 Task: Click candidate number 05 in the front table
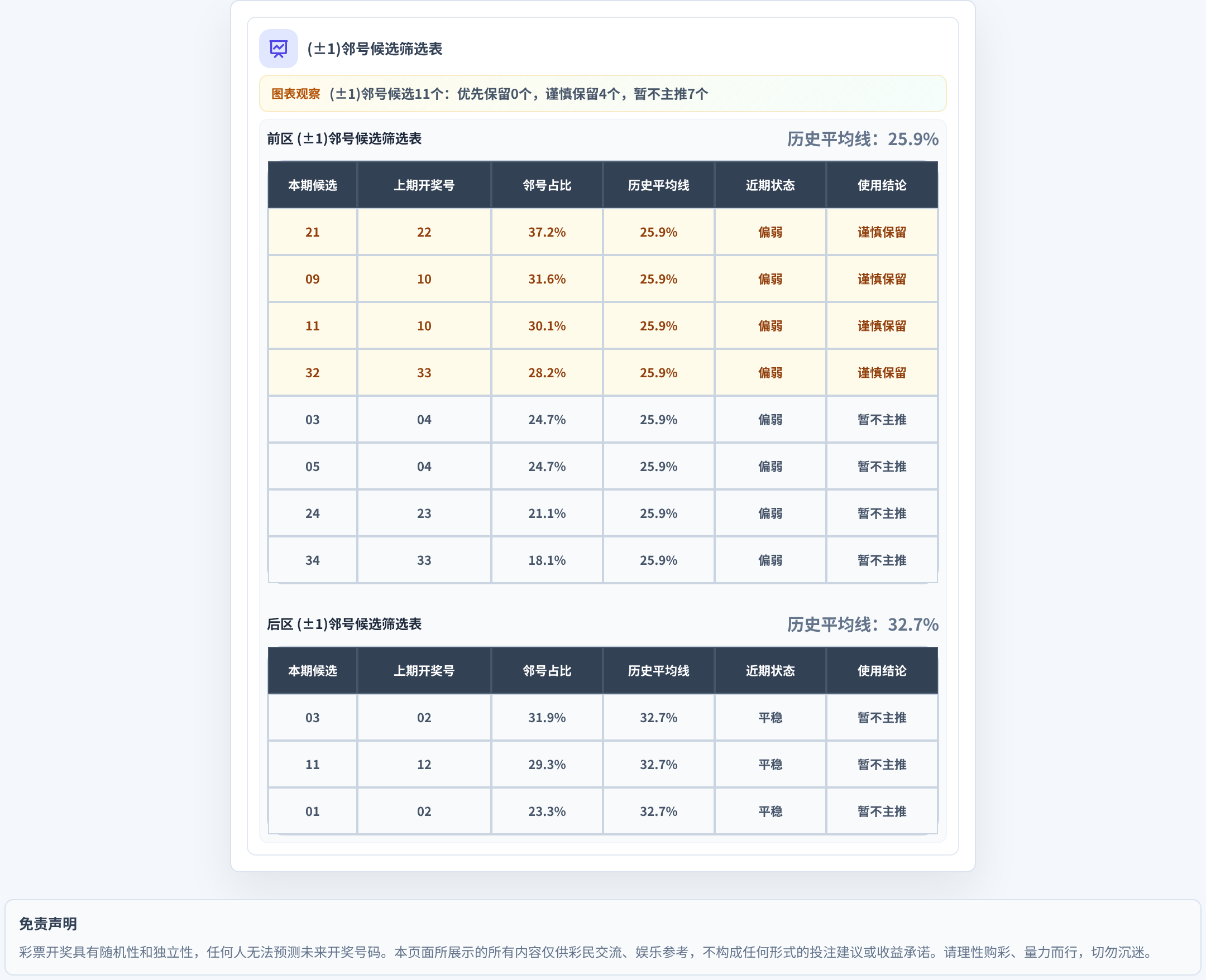312,467
